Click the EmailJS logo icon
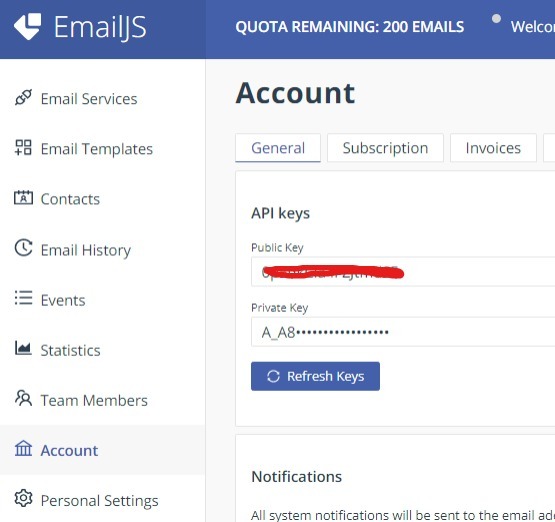The width and height of the screenshot is (555, 522). point(27,26)
